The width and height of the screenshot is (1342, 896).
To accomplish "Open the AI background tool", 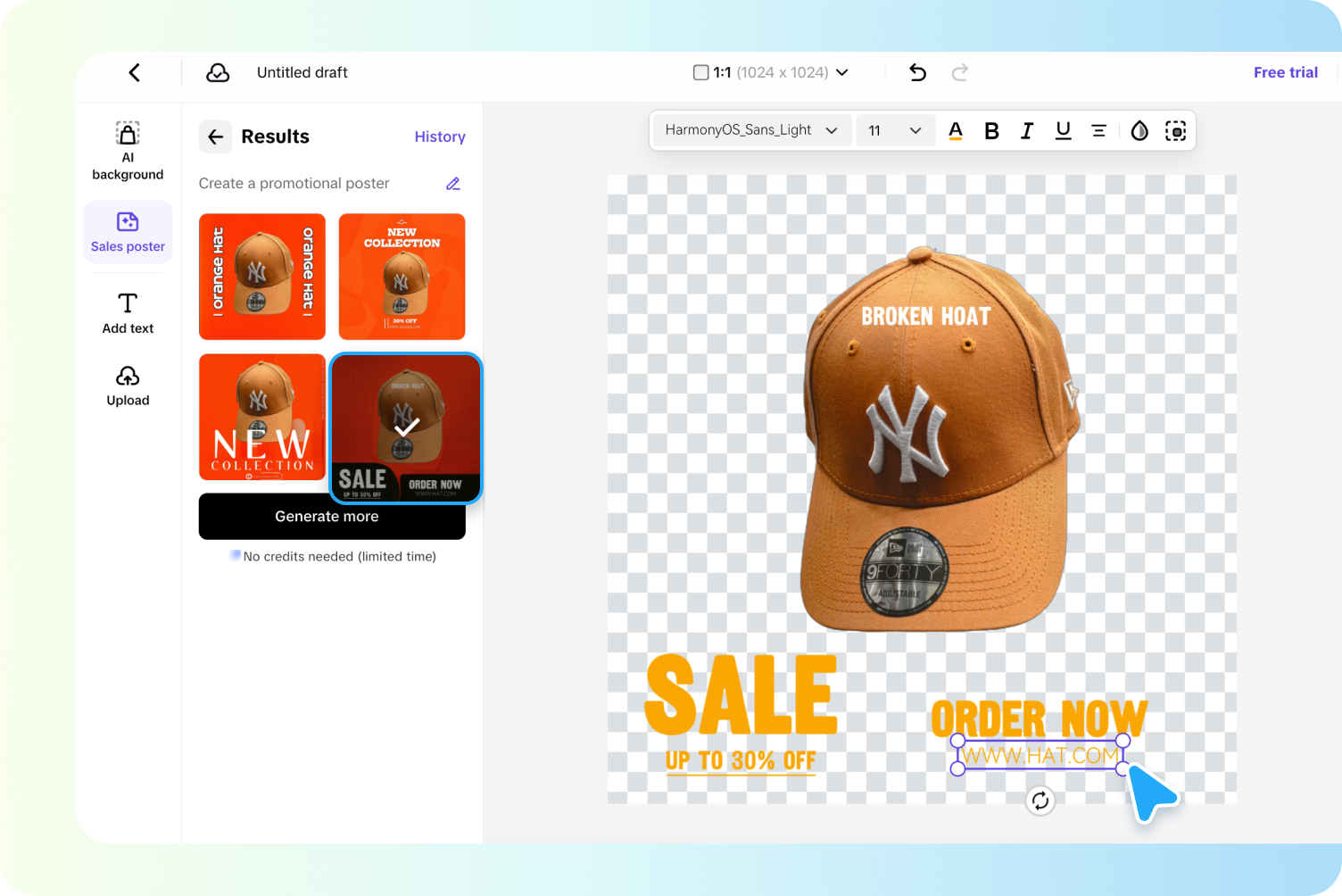I will pyautogui.click(x=128, y=151).
